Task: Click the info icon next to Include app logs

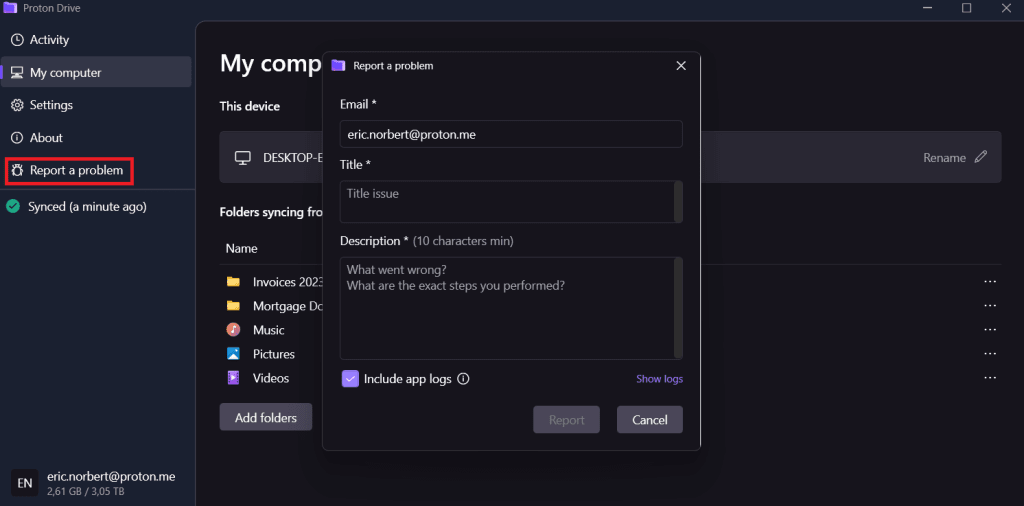Action: (x=464, y=379)
